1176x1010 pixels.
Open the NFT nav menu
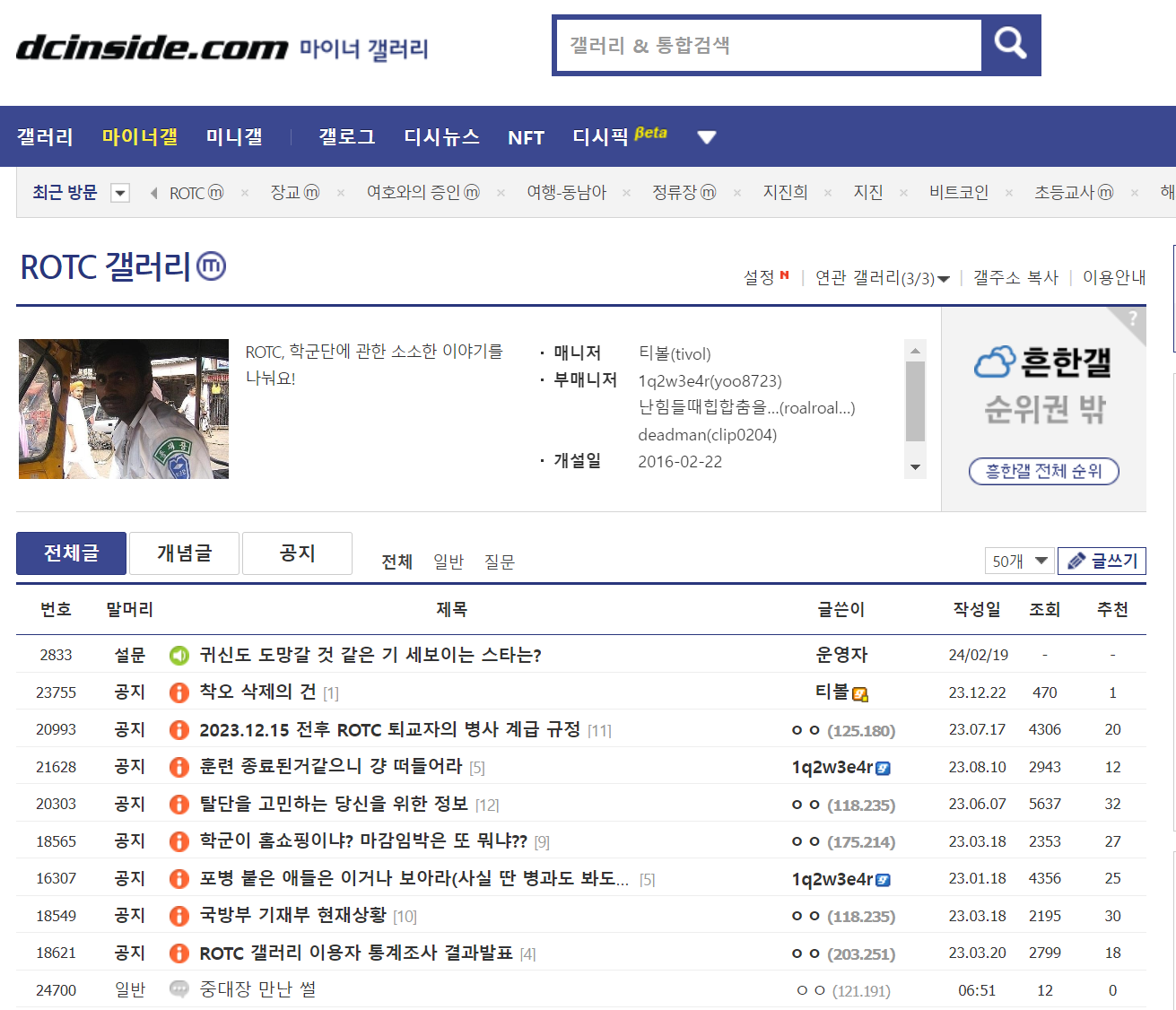point(526,137)
